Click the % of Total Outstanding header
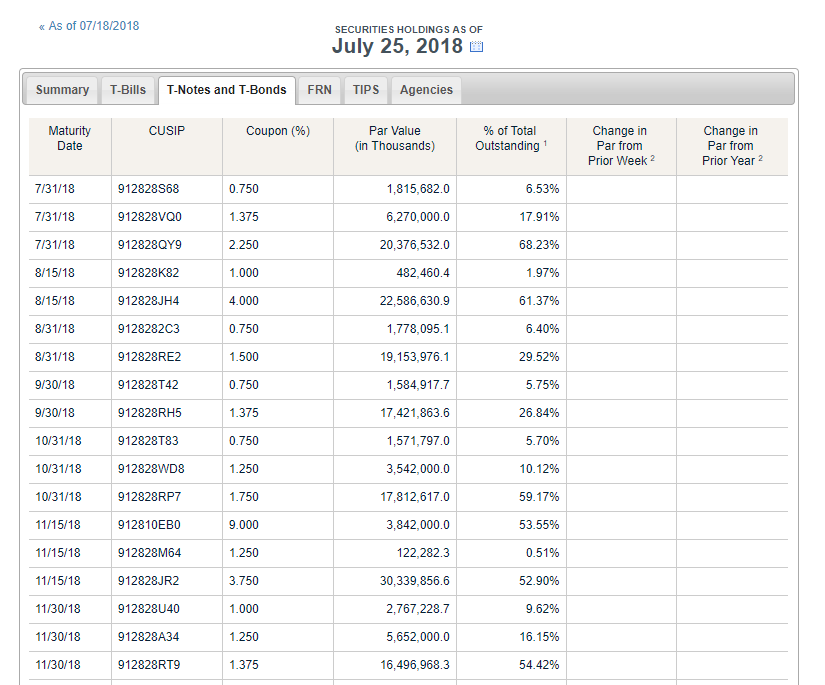The image size is (825, 685). tap(510, 138)
